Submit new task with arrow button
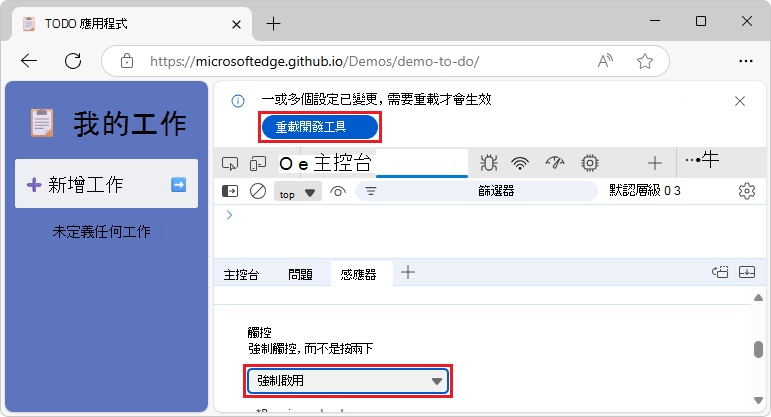Screen dimensions: 771x417 (178, 185)
